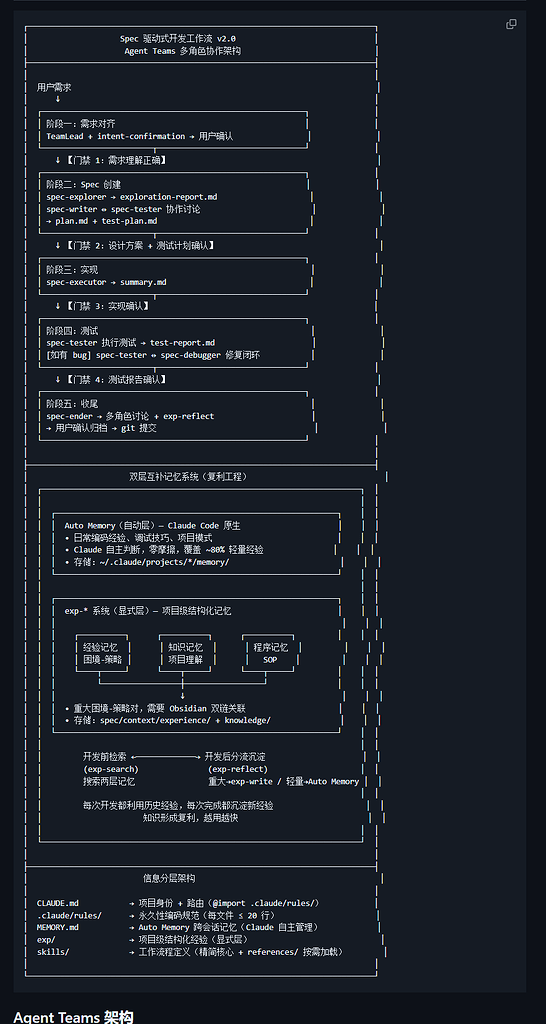Click the "[如有 bug] spec-tester ⇔ spec-debugger 修复闭环" line

click(153, 355)
